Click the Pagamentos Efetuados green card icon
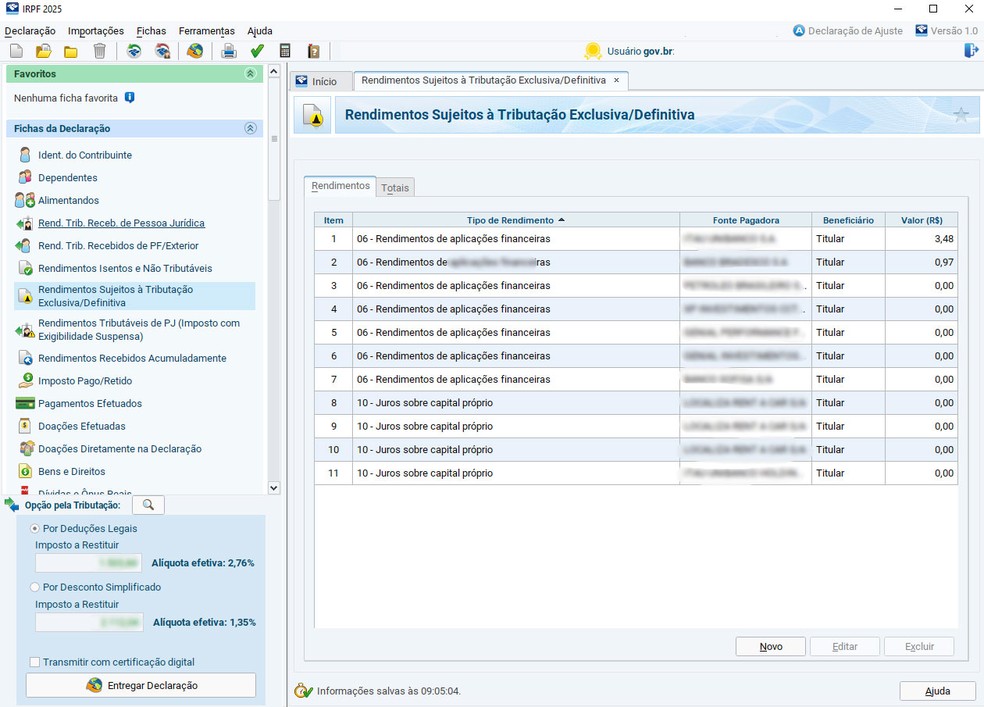 25,403
